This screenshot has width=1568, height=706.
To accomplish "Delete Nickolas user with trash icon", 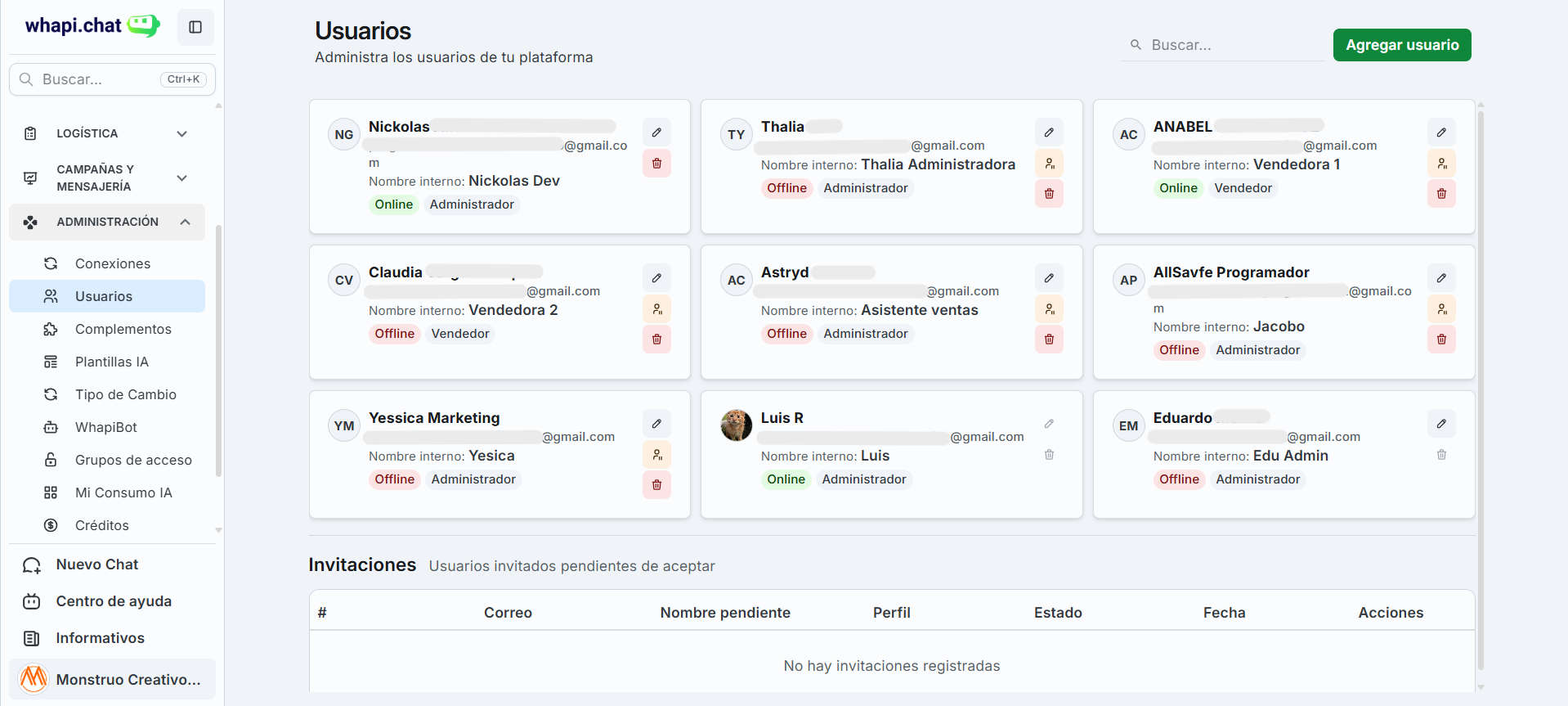I will click(x=656, y=164).
